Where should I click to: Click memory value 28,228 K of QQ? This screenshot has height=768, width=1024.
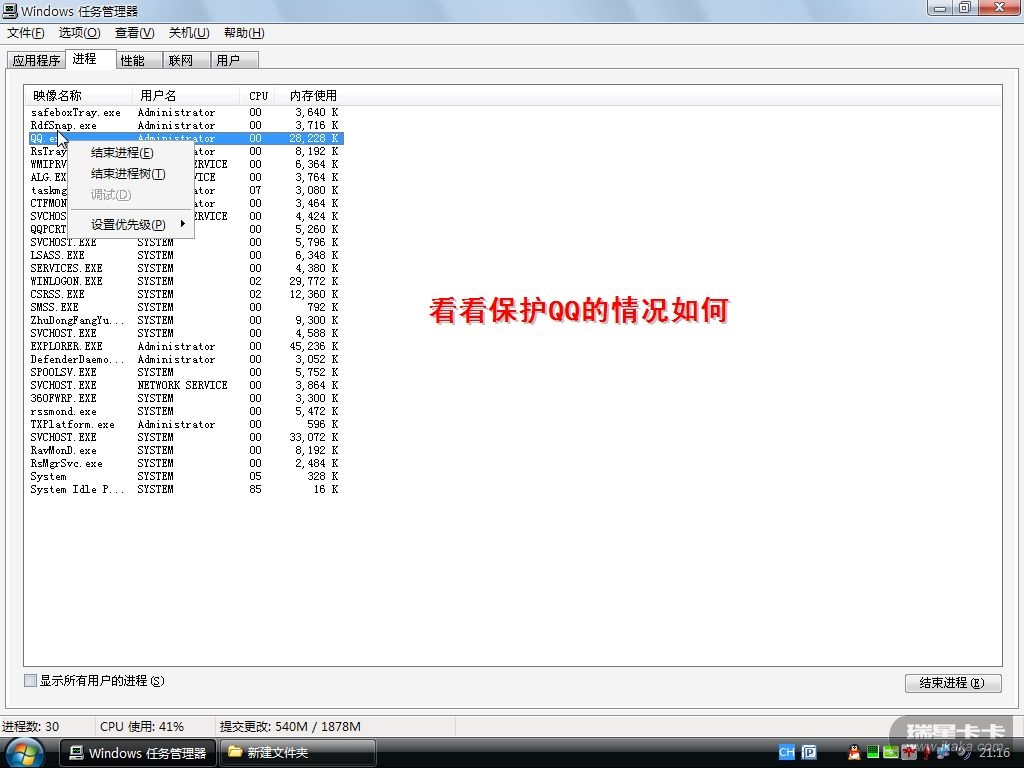313,138
